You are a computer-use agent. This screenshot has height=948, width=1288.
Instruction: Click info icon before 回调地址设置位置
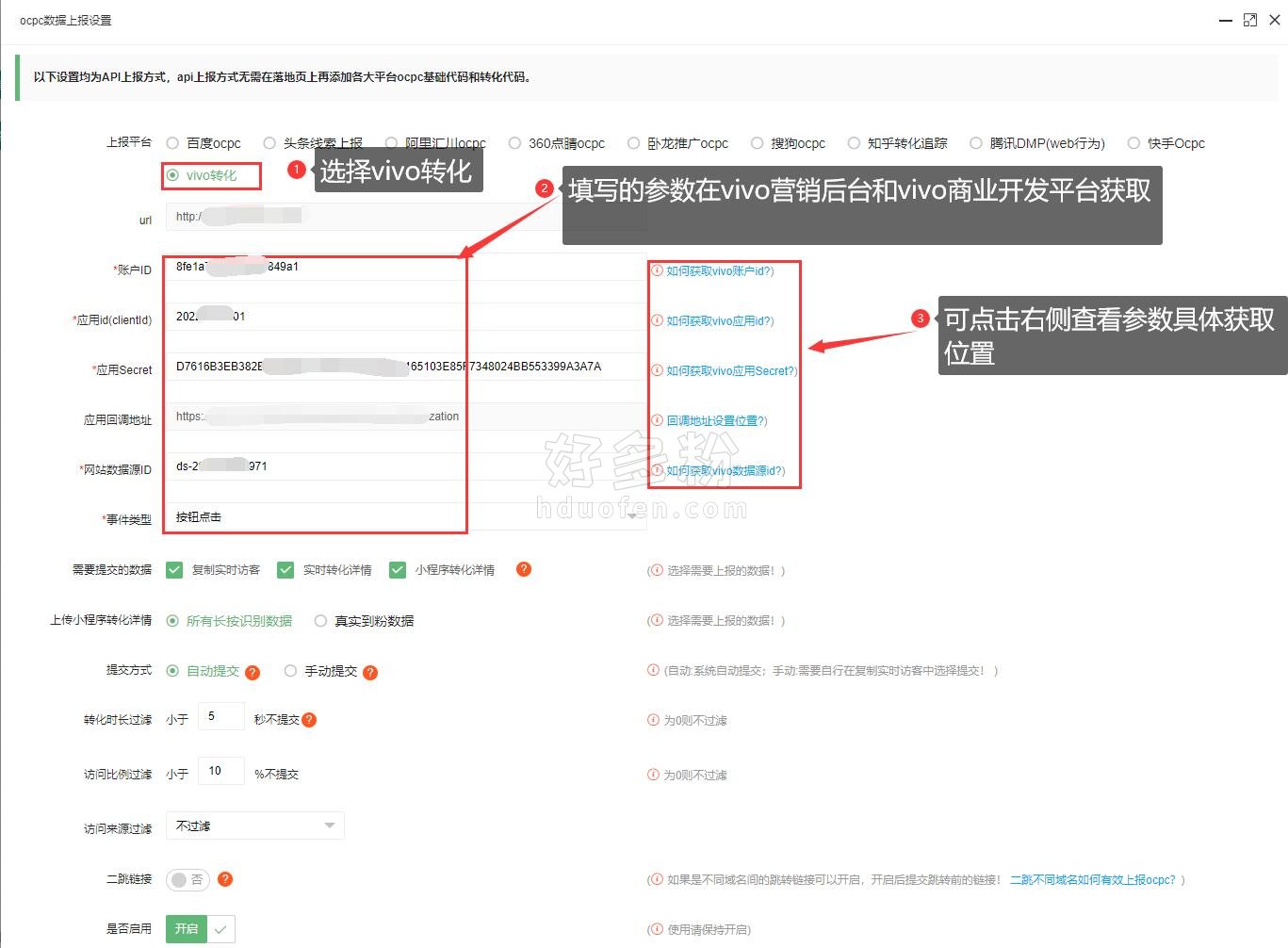tap(658, 420)
